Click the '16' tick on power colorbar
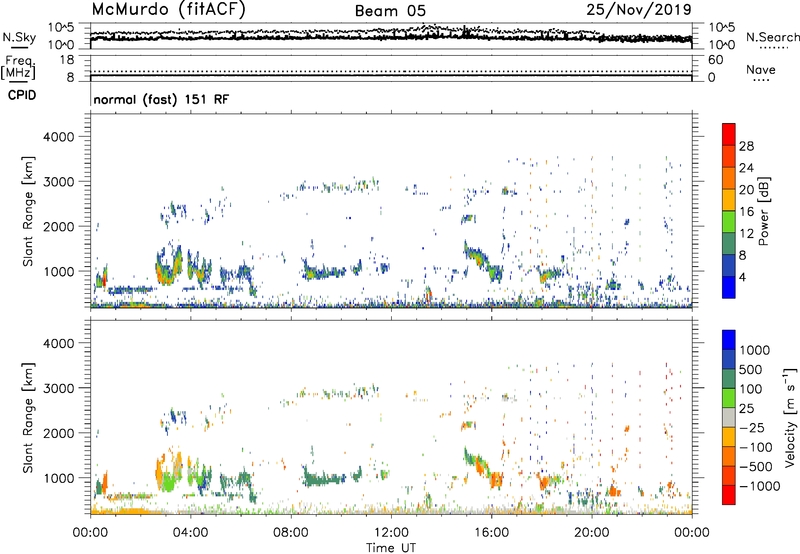The width and height of the screenshot is (800, 554). click(746, 212)
